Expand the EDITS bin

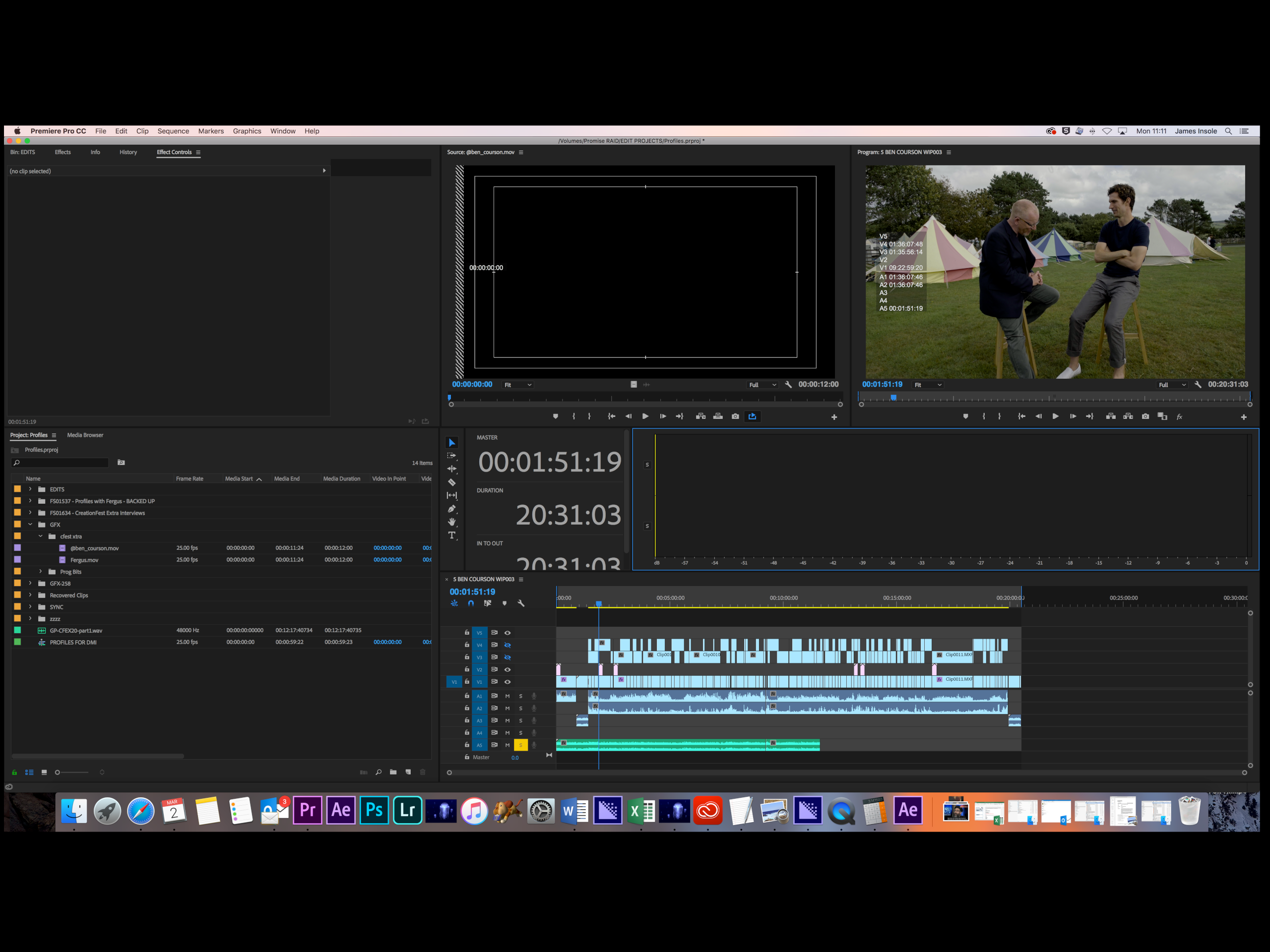pos(30,489)
